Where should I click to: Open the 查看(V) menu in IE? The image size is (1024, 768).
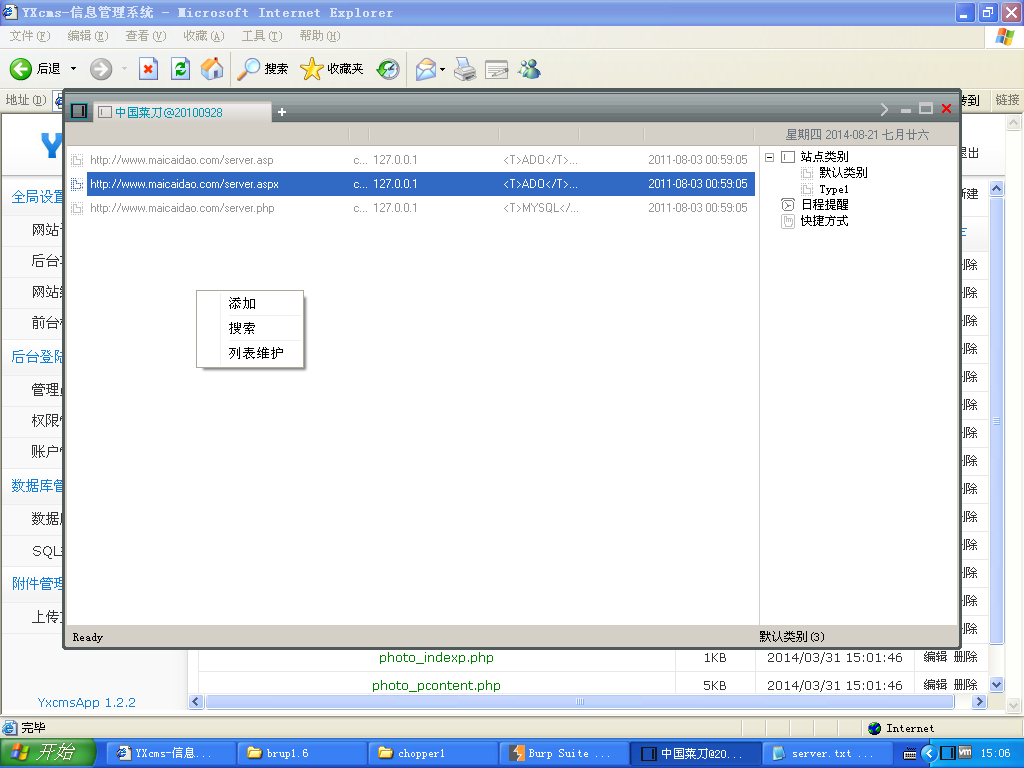pyautogui.click(x=146, y=36)
